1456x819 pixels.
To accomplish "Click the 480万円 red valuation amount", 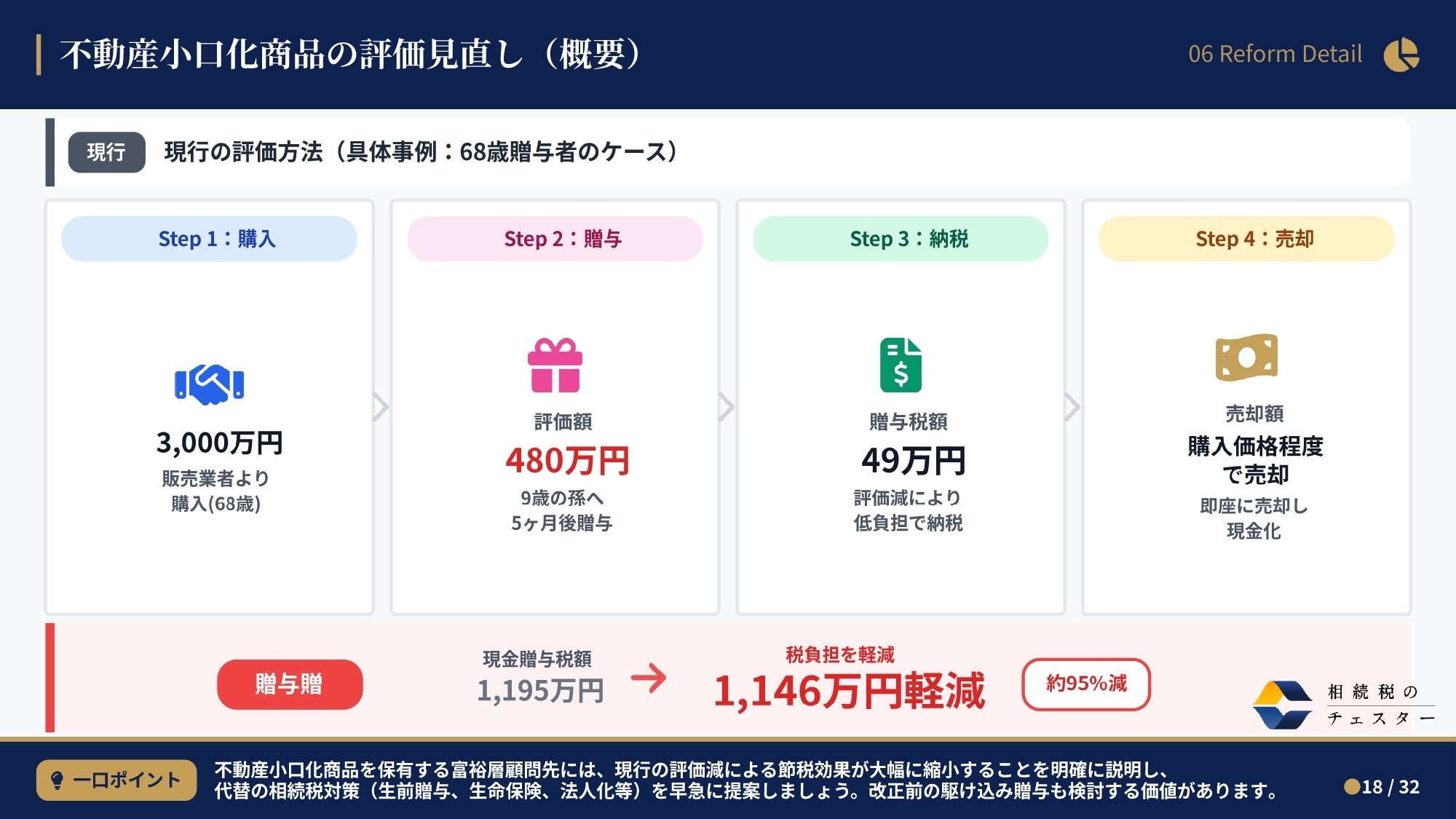I will pos(567,461).
